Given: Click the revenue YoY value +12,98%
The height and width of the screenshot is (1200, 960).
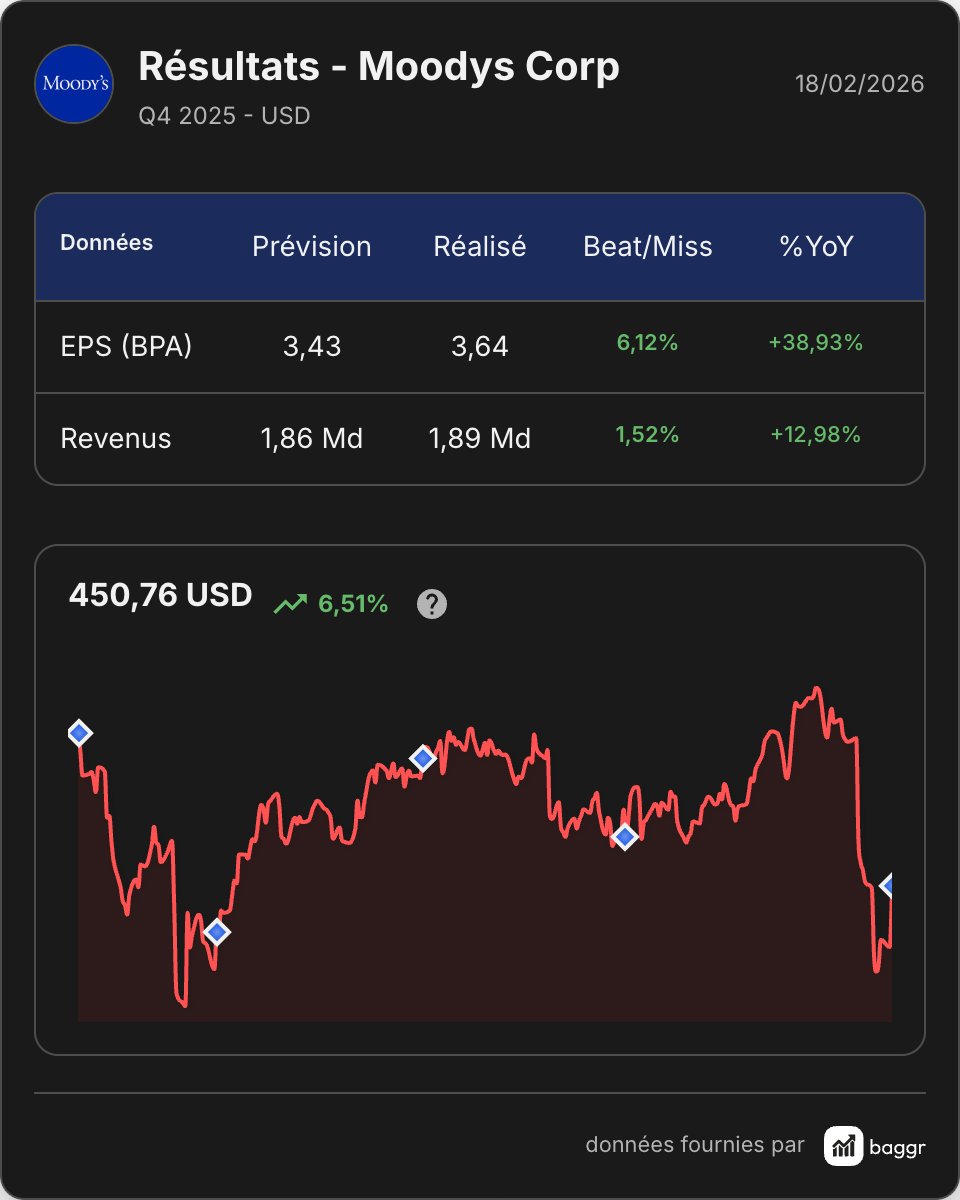Looking at the screenshot, I should point(816,435).
